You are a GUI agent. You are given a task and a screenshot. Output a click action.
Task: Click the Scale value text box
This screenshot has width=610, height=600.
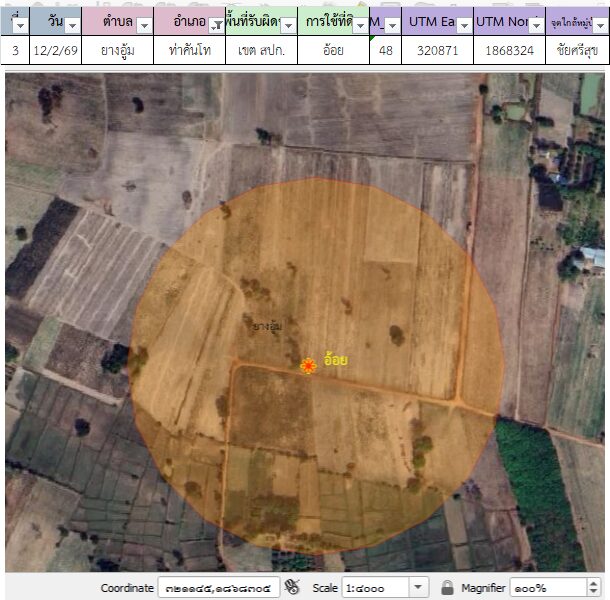375,587
